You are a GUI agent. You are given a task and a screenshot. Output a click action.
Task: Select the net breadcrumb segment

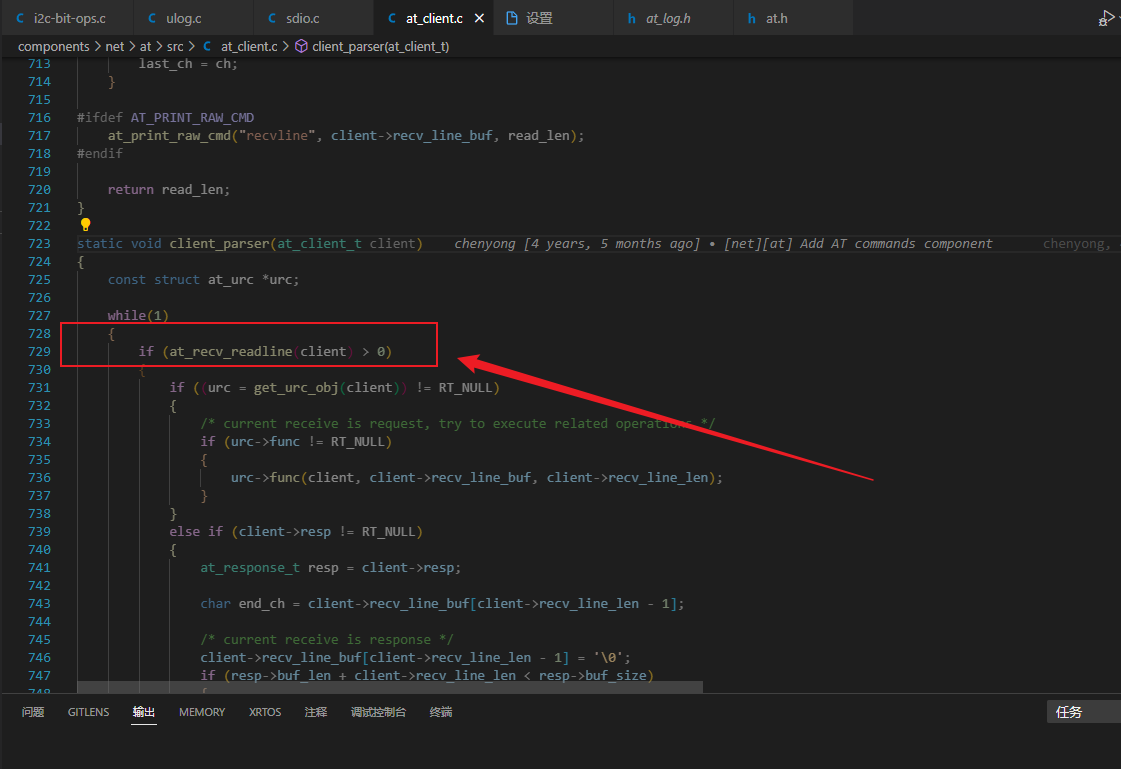point(114,46)
